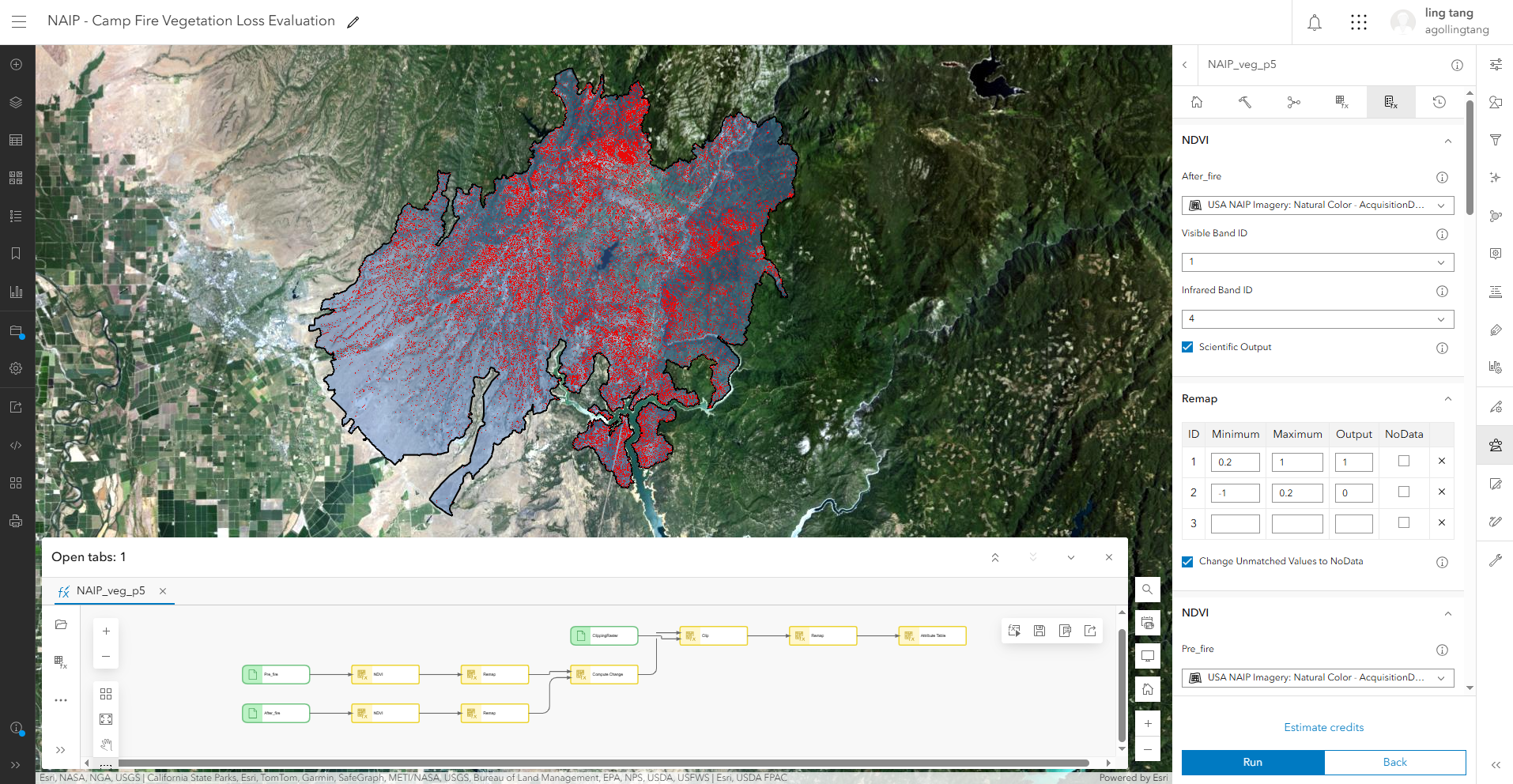This screenshot has height=784, width=1513.
Task: Click the Run button
Action: 1253,763
